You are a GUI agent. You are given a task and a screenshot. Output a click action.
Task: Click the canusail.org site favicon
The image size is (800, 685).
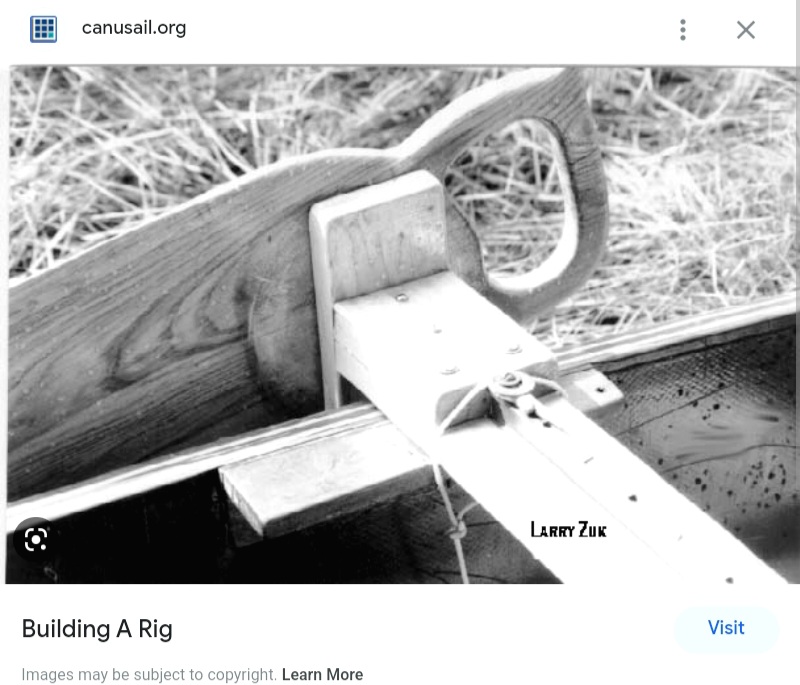coord(43,29)
